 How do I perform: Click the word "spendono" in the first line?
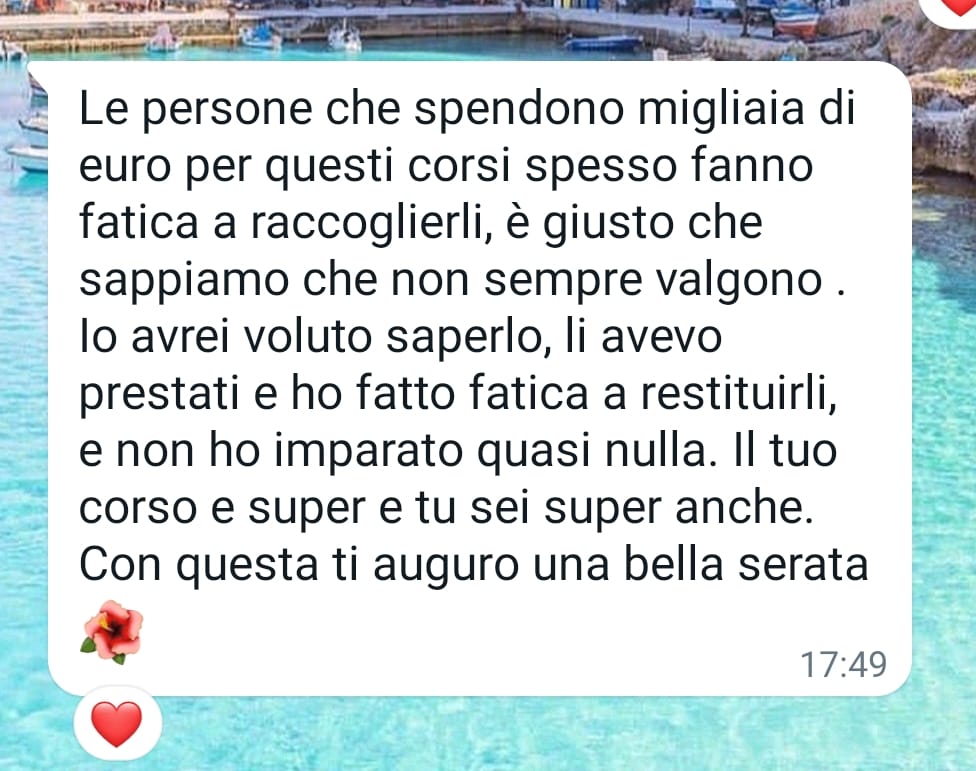click(519, 110)
